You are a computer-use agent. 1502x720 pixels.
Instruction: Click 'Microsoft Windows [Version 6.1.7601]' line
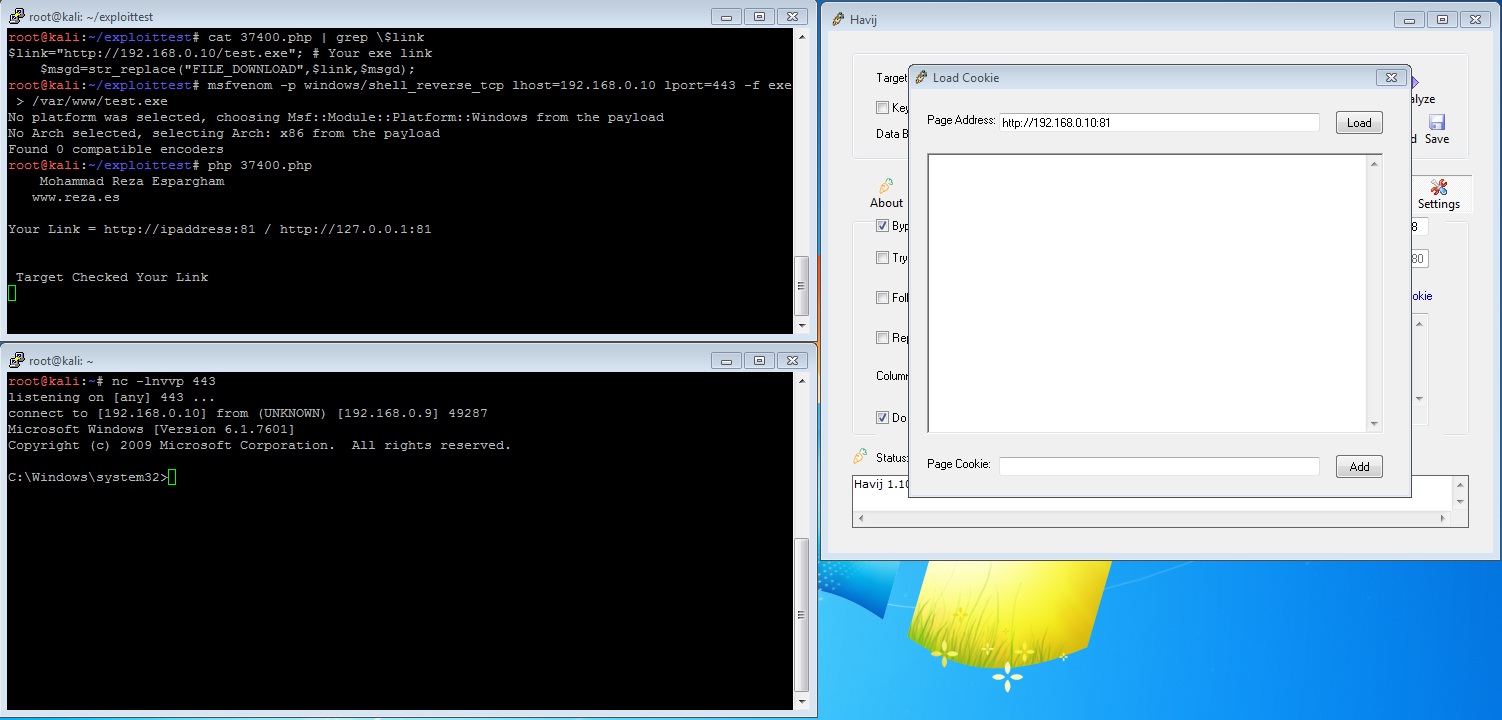152,429
